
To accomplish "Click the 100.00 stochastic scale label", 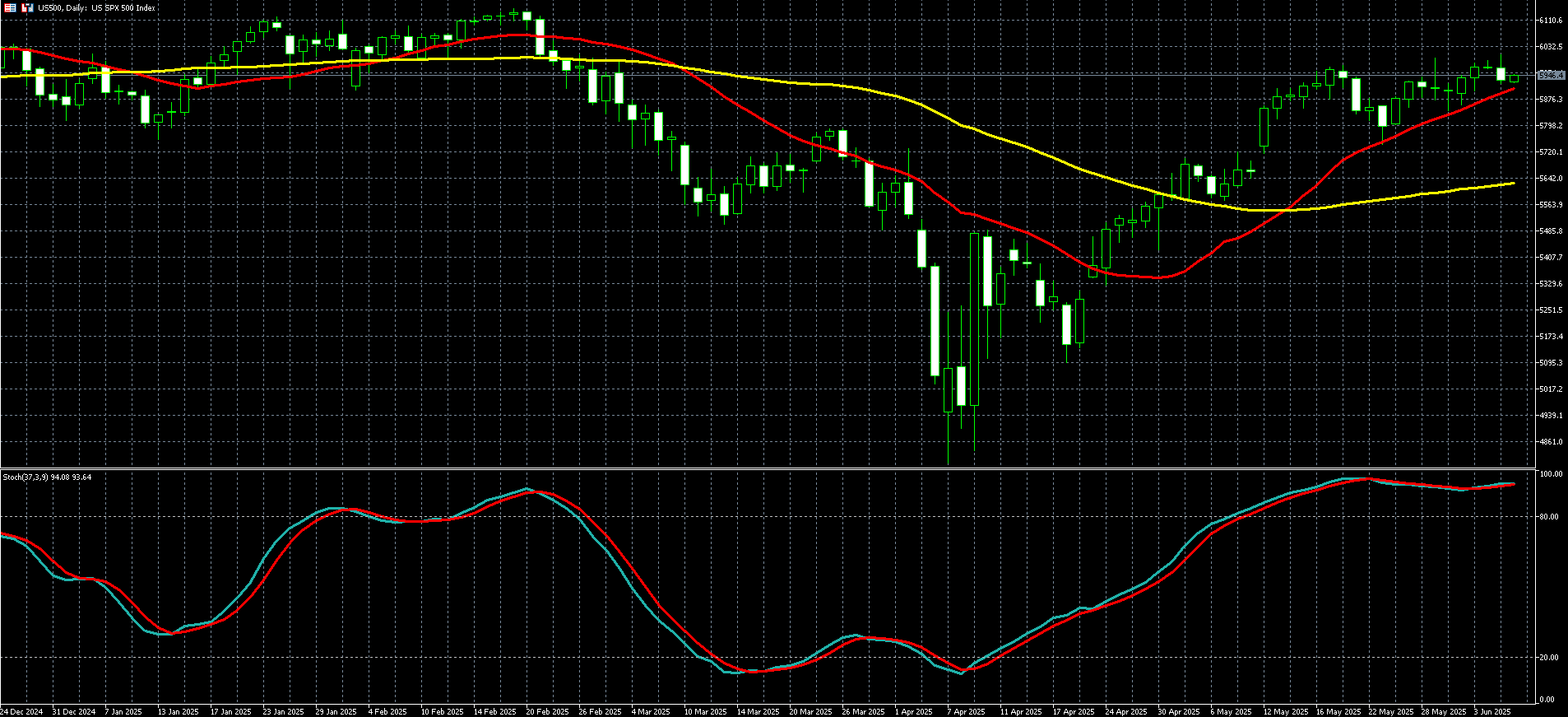I will point(1551,475).
